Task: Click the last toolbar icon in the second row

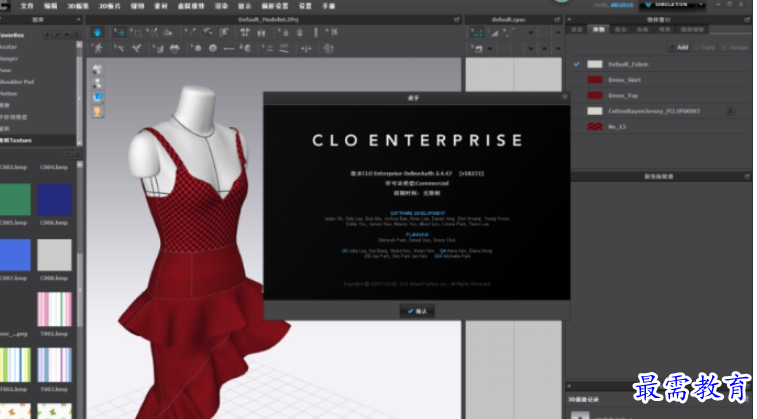Action: coord(328,48)
